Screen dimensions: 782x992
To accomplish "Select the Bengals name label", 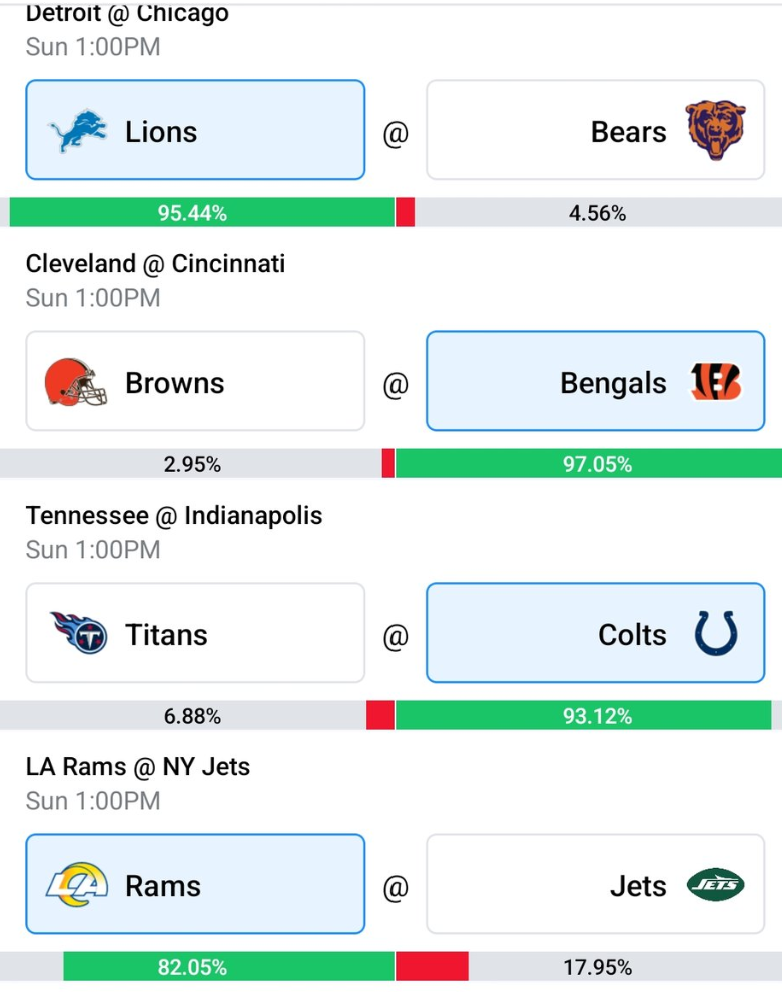I will [x=613, y=383].
